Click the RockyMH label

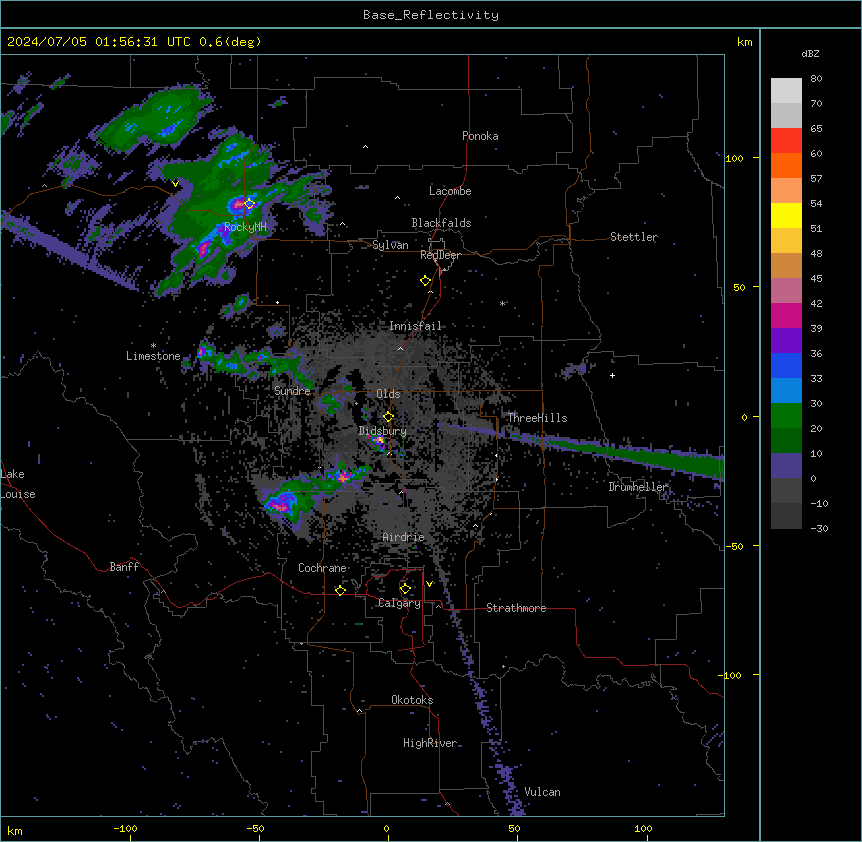(x=245, y=227)
